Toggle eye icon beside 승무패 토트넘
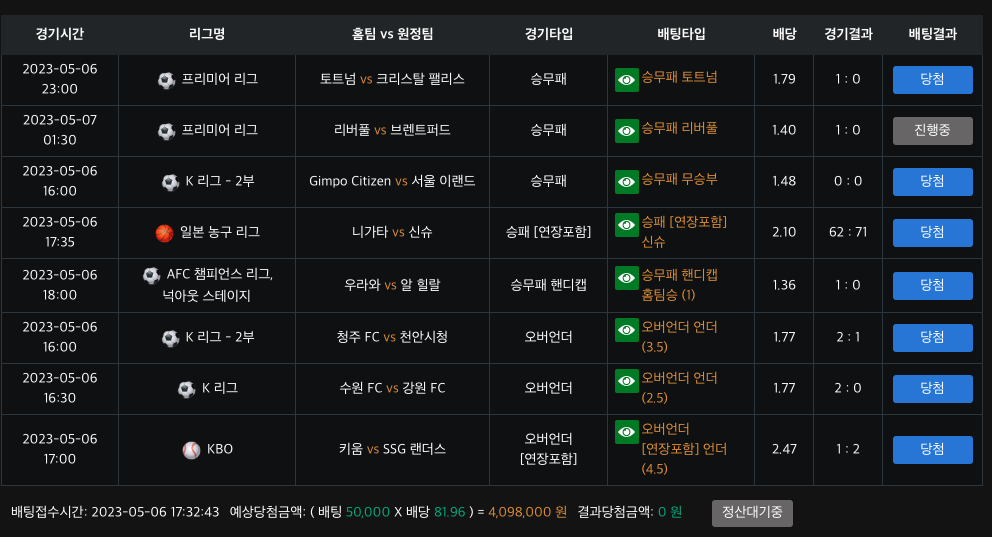 tap(627, 80)
